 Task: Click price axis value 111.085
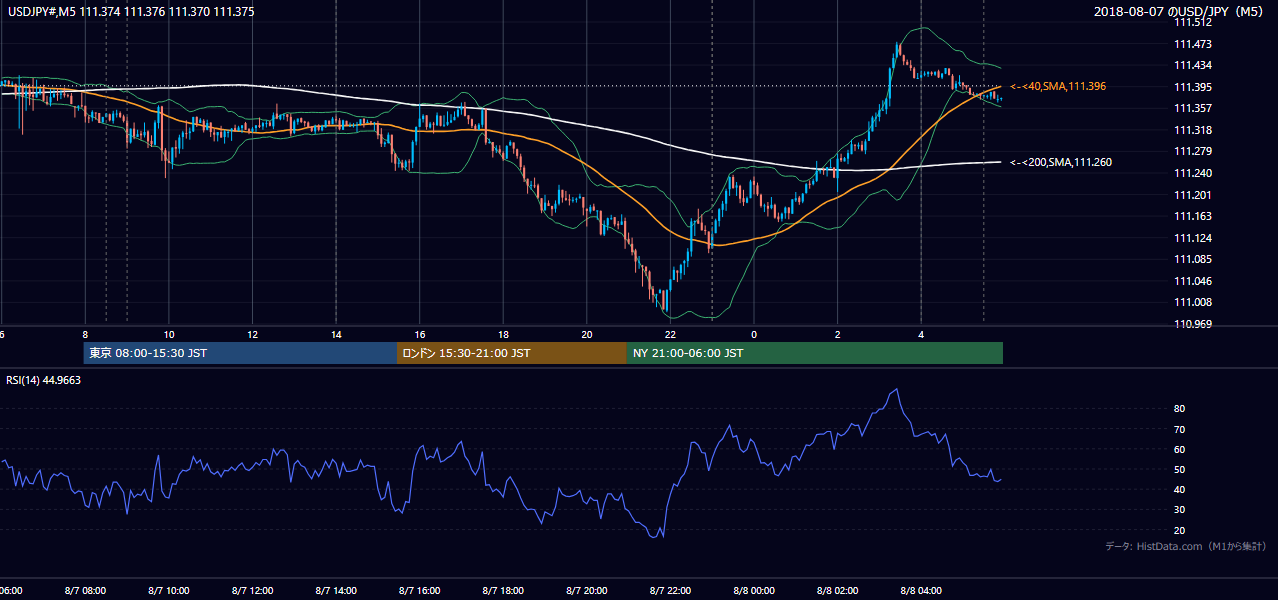pyautogui.click(x=1194, y=259)
